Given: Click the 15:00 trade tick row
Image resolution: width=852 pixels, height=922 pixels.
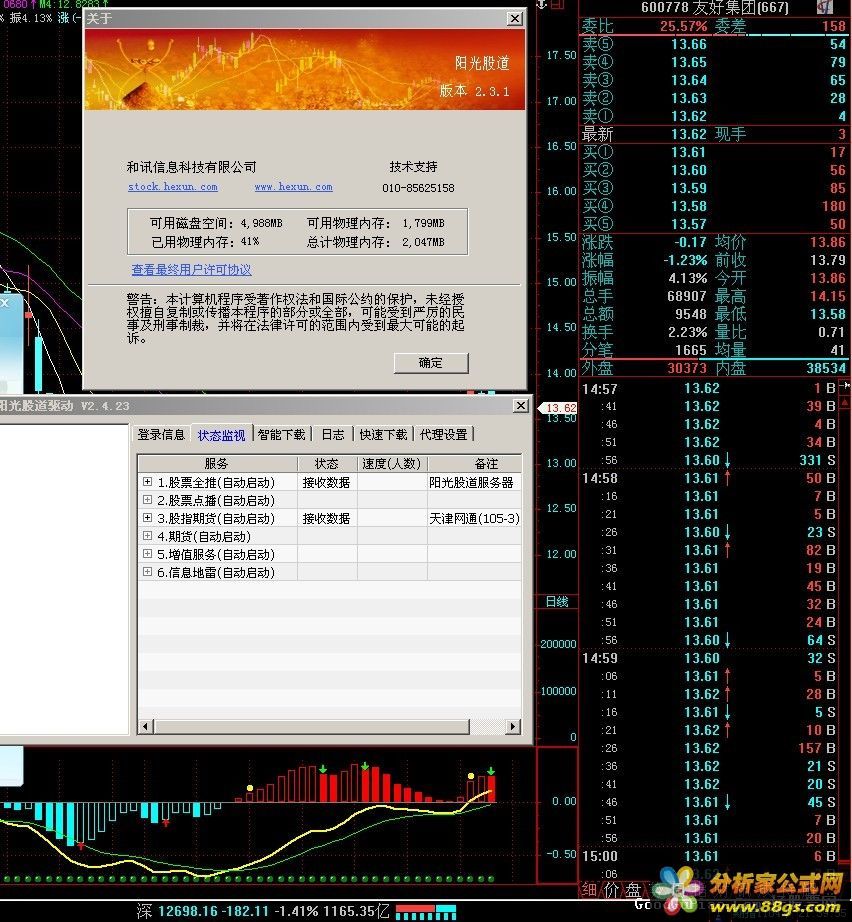Looking at the screenshot, I should 709,856.
